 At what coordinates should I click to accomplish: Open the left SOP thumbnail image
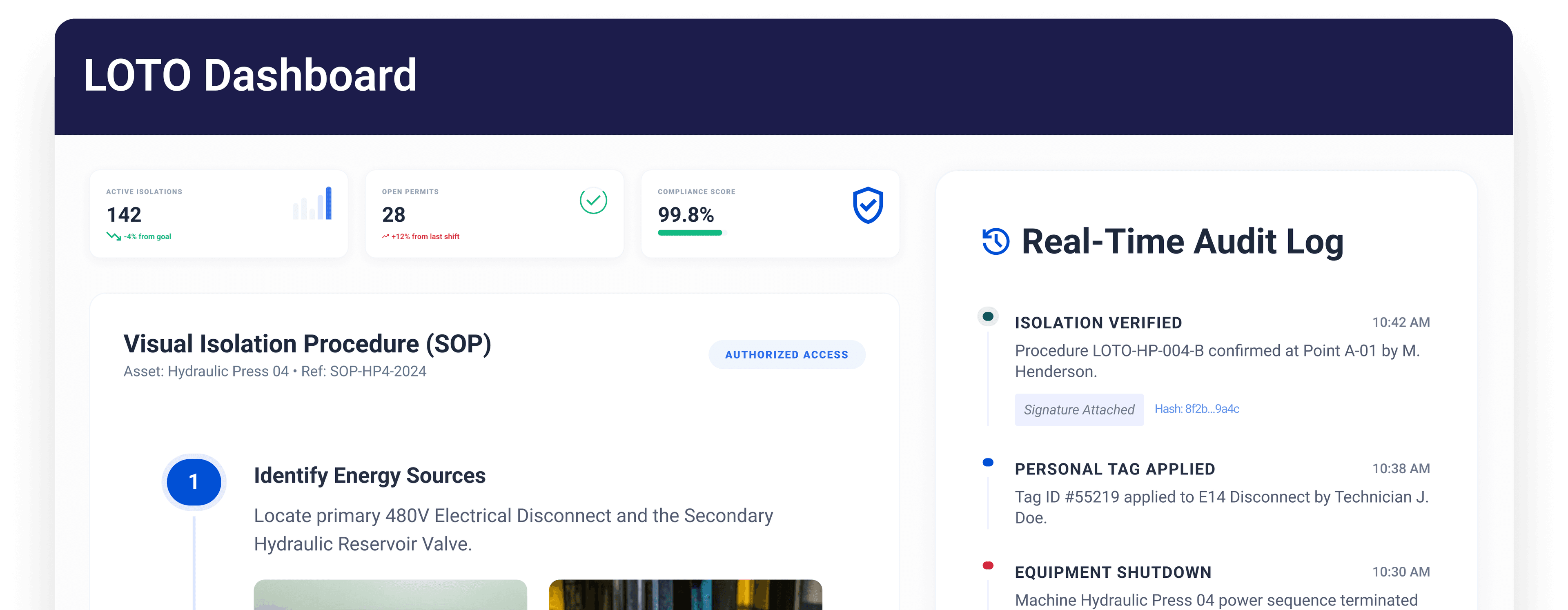point(390,595)
